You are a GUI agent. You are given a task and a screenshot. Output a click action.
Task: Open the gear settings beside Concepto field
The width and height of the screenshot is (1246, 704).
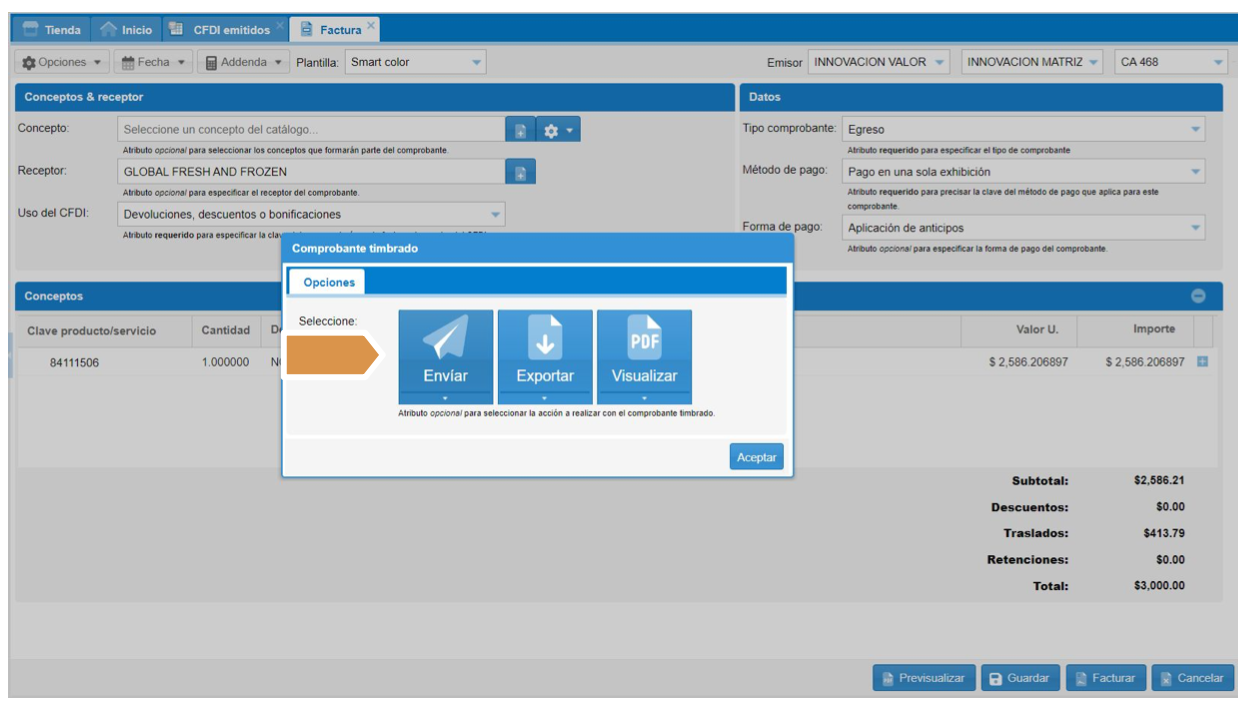pos(558,130)
